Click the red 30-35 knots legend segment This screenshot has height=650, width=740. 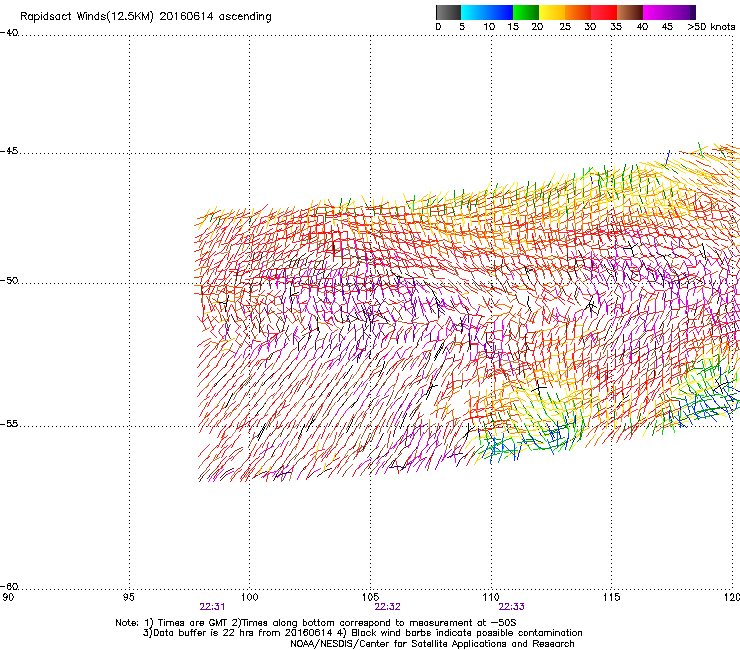(604, 12)
